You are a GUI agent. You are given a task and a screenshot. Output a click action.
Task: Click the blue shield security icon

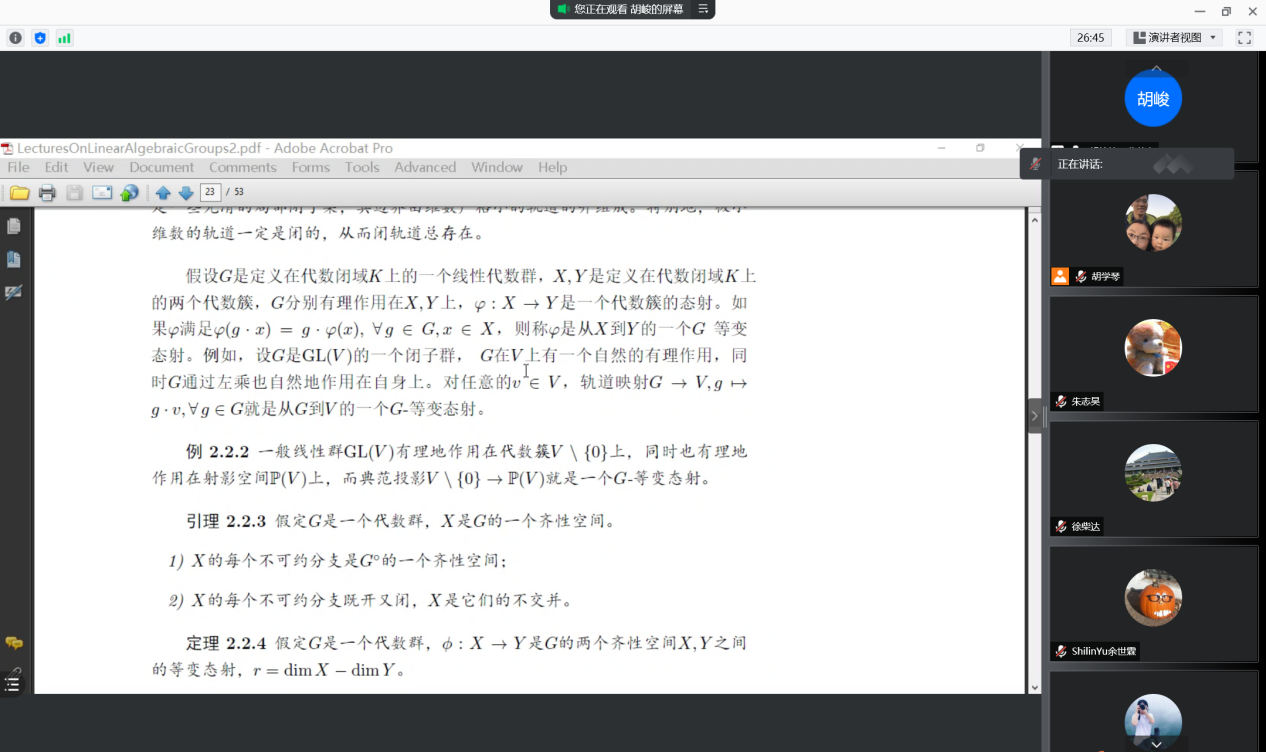tap(40, 38)
